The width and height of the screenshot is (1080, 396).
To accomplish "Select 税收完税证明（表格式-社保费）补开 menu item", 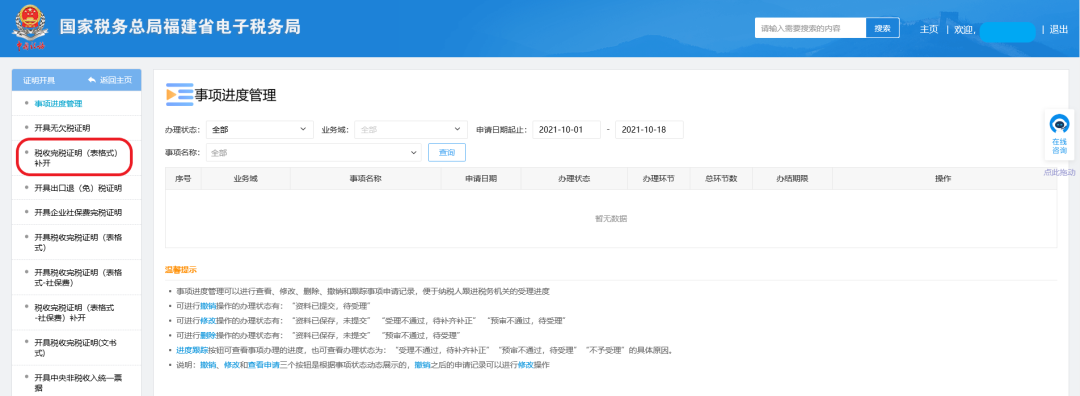I will point(74,313).
